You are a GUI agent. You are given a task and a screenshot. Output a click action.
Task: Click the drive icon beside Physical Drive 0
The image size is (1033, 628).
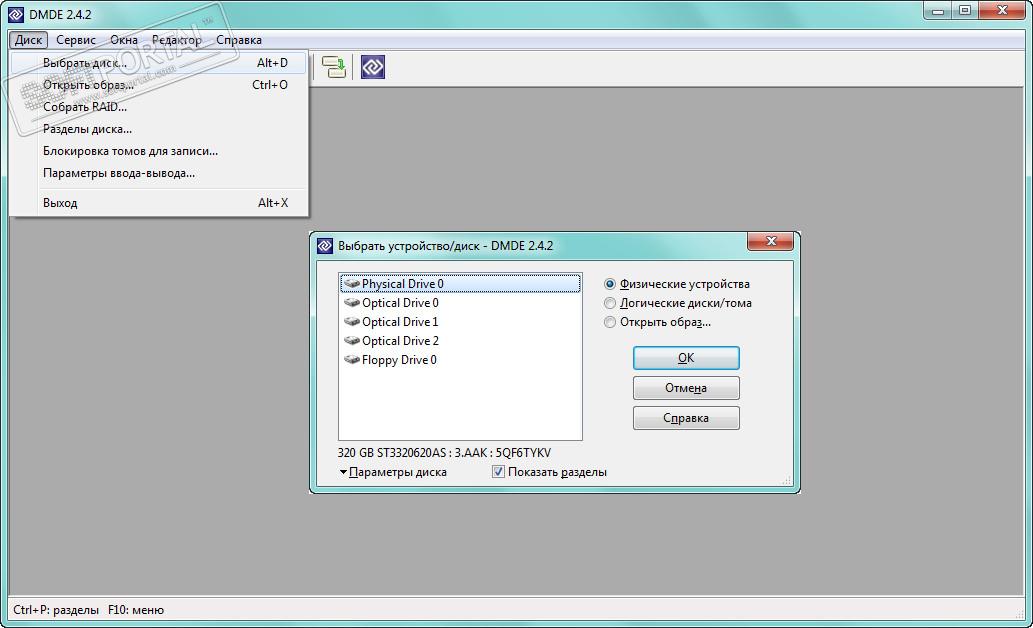coord(352,284)
